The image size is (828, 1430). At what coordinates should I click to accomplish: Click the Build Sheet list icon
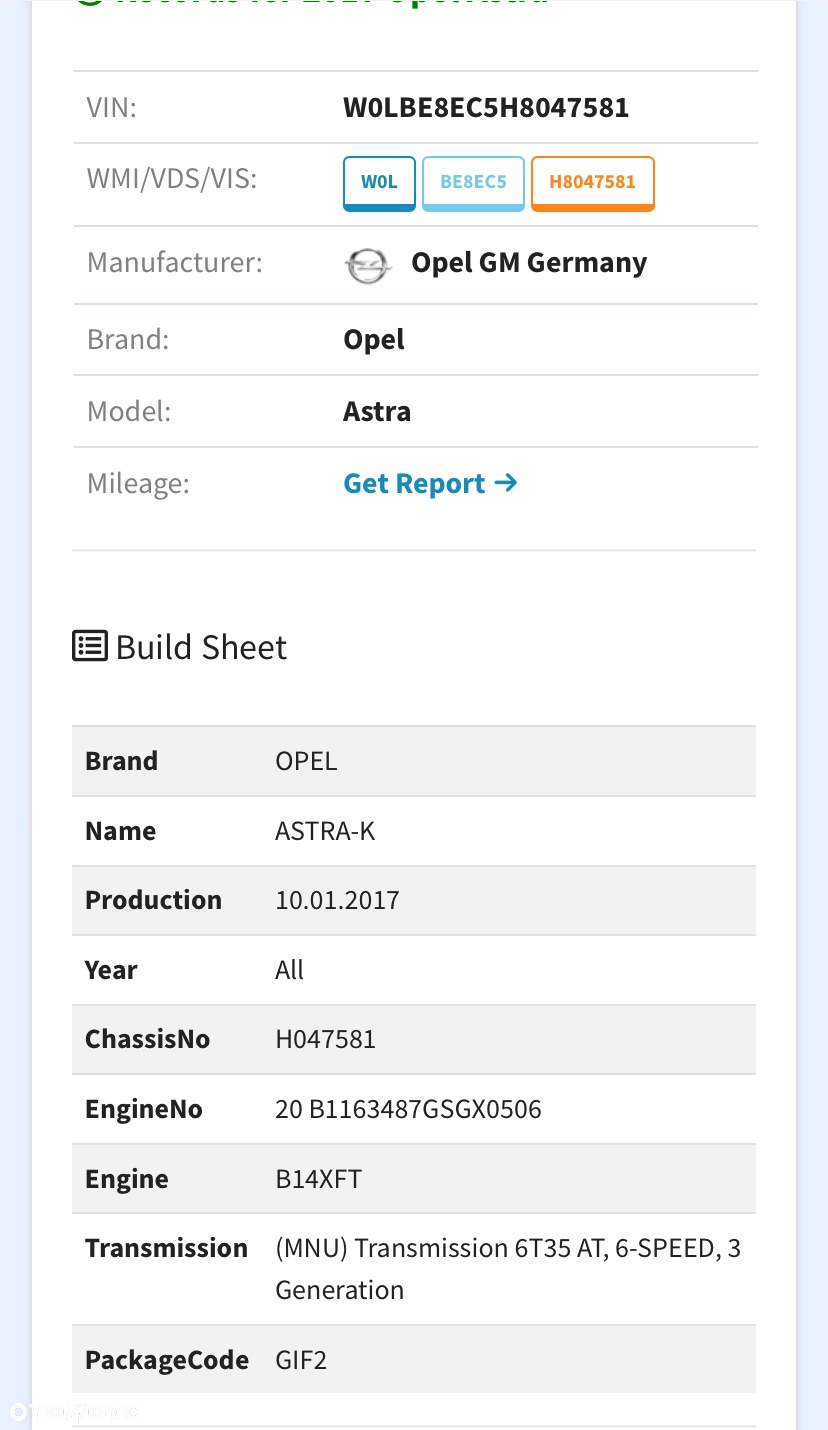[x=90, y=646]
